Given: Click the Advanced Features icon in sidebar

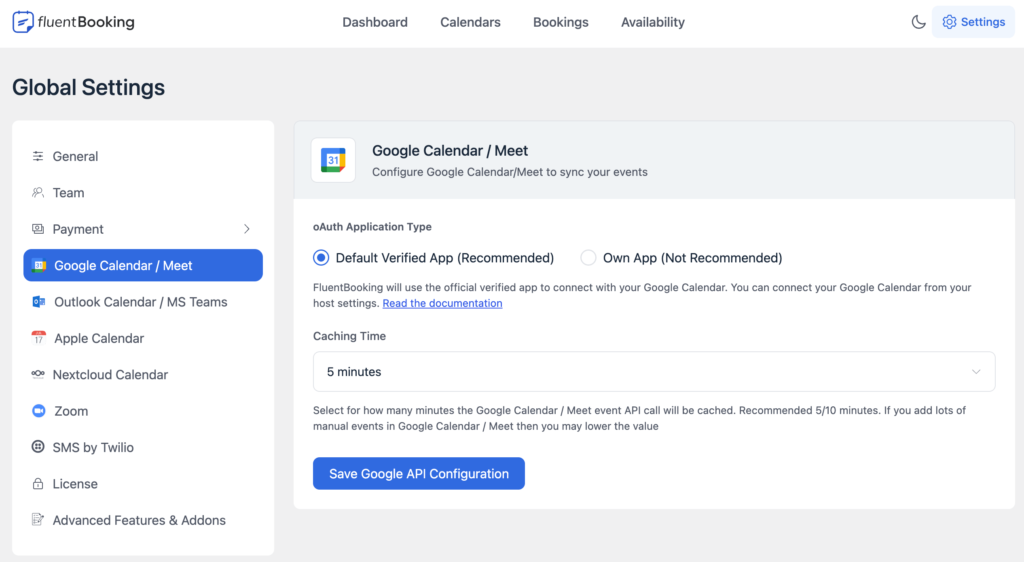Looking at the screenshot, I should click(38, 520).
